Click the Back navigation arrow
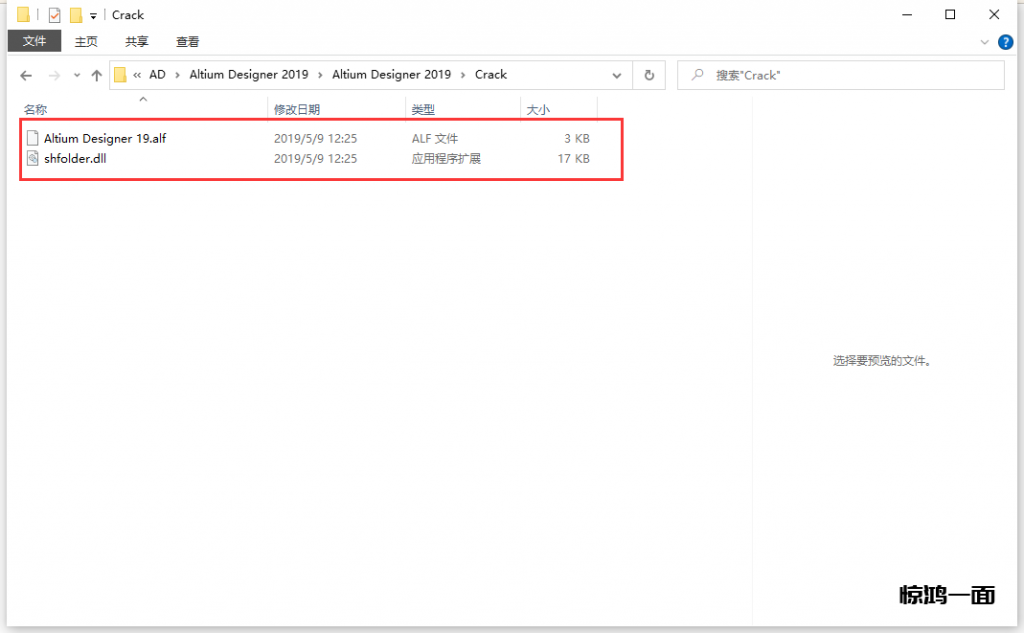Viewport: 1024px width, 633px height. click(26, 75)
